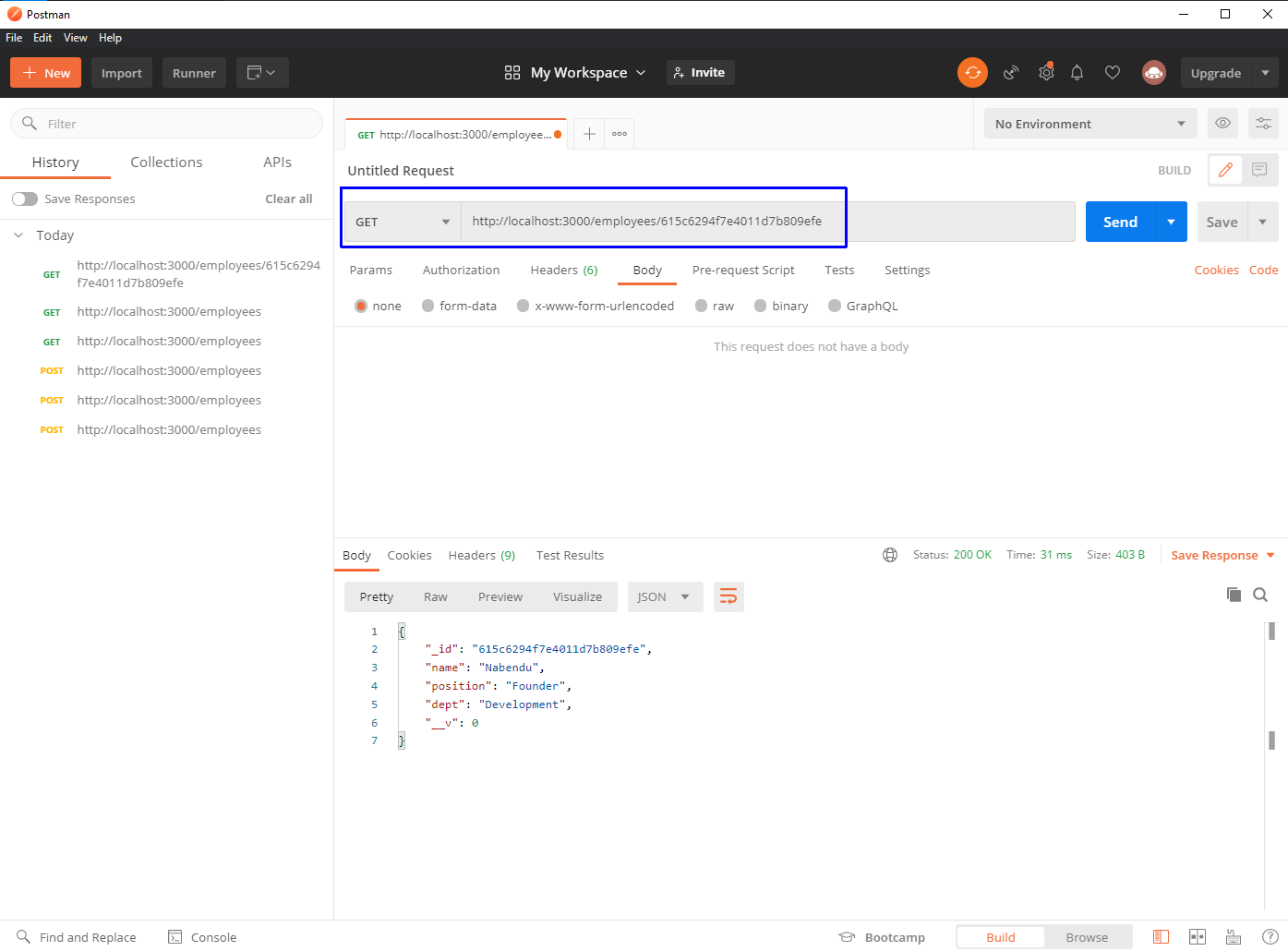Open the Upgrade dropdown arrow

(x=1265, y=73)
